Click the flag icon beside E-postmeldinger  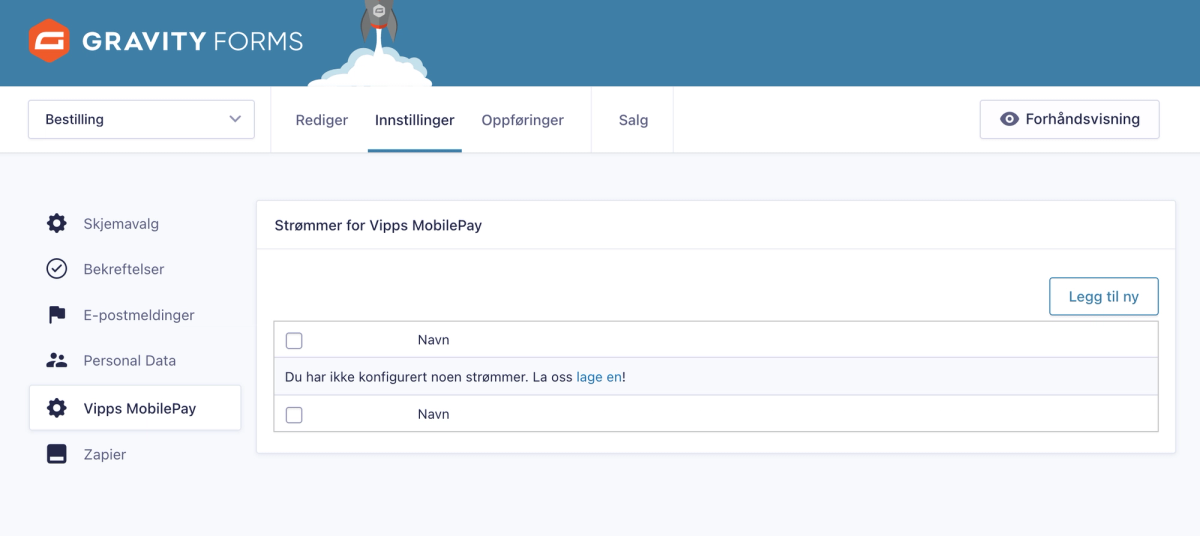57,315
